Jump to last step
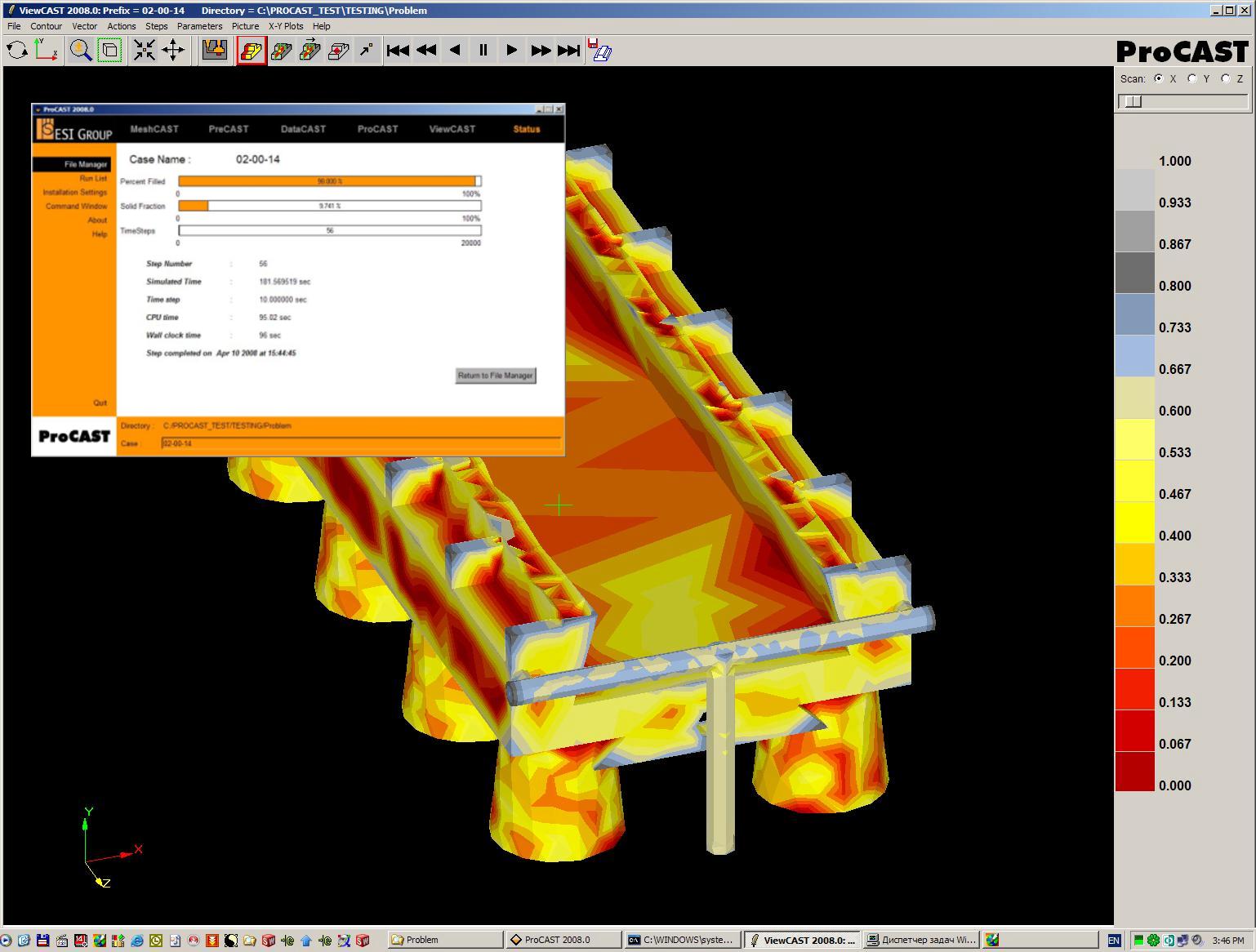1256x952 pixels. pyautogui.click(x=569, y=51)
